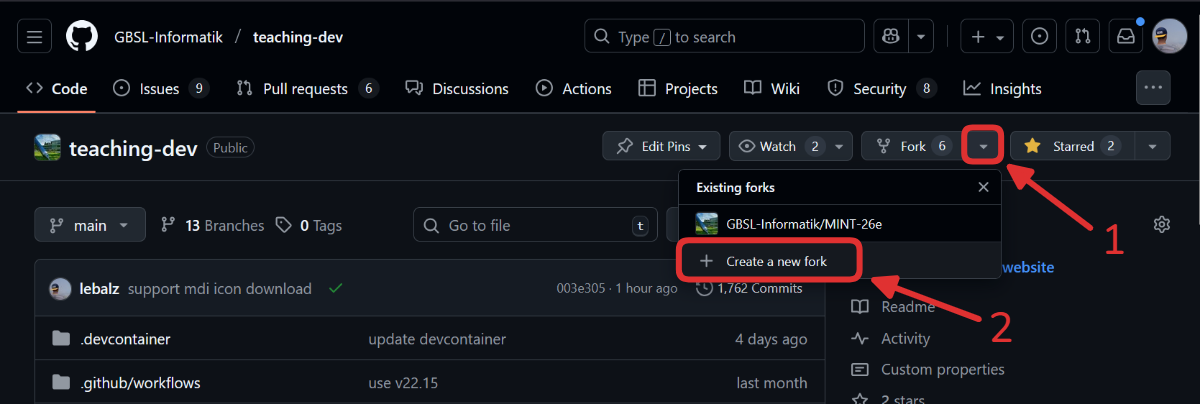Expand the Edit Pins dropdown

click(661, 146)
